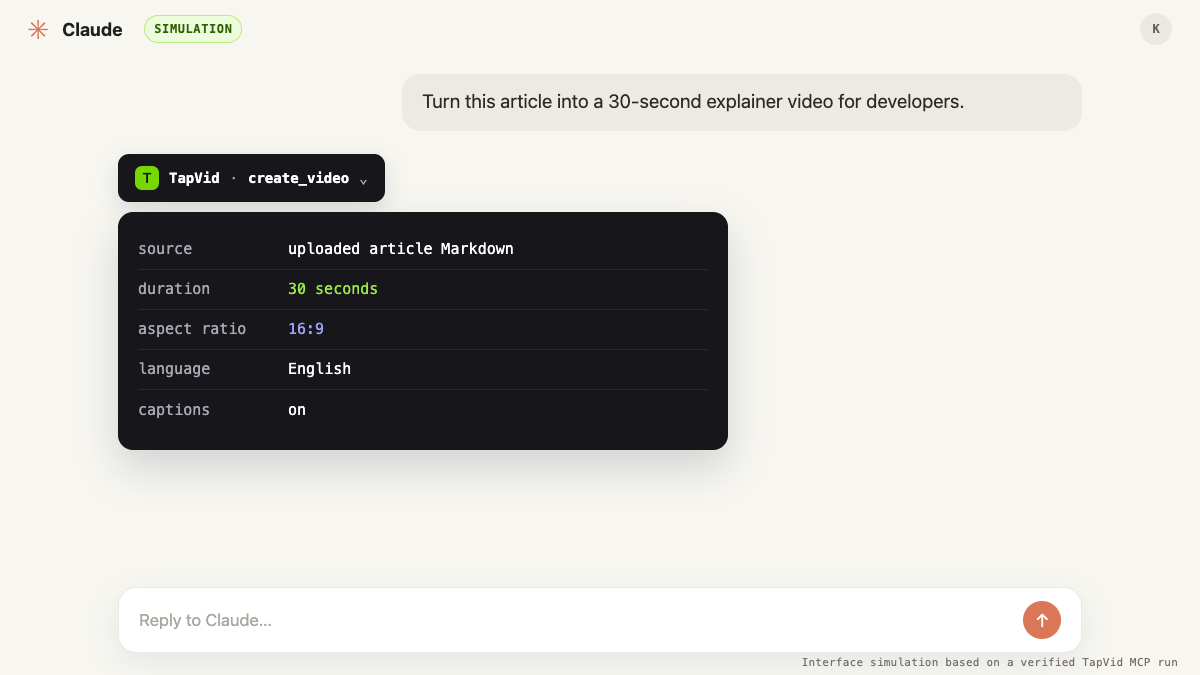Click the interface simulation footer note
The height and width of the screenshot is (675, 1200).
[990, 662]
